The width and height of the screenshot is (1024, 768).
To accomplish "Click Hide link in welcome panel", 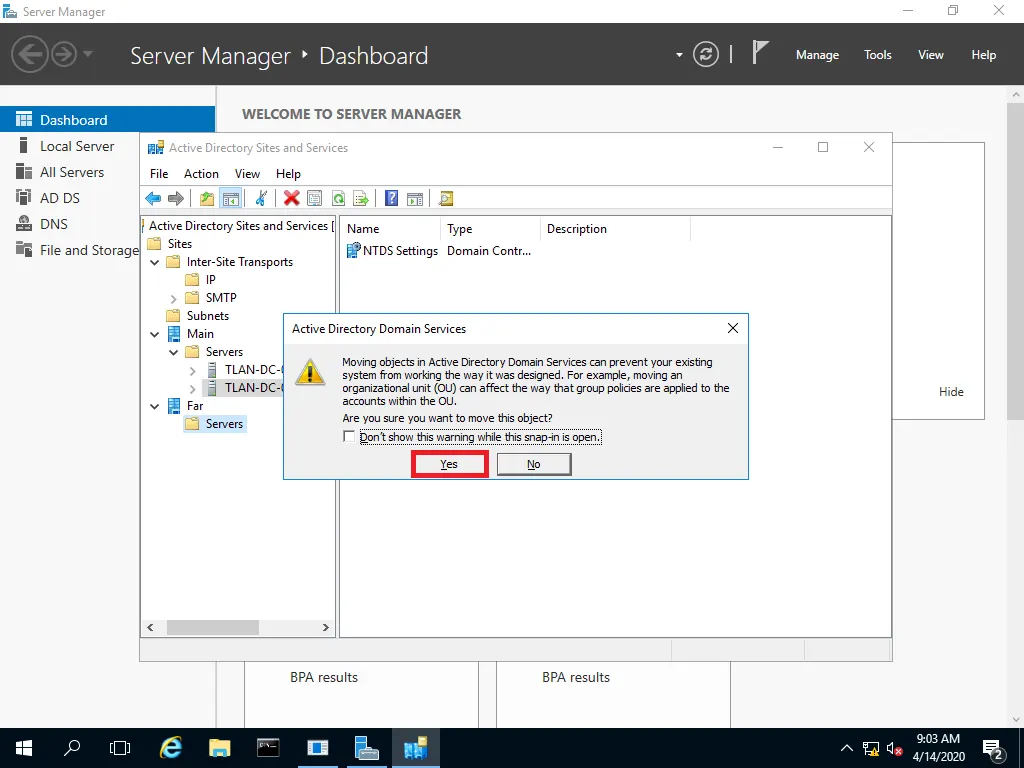I will [x=951, y=392].
